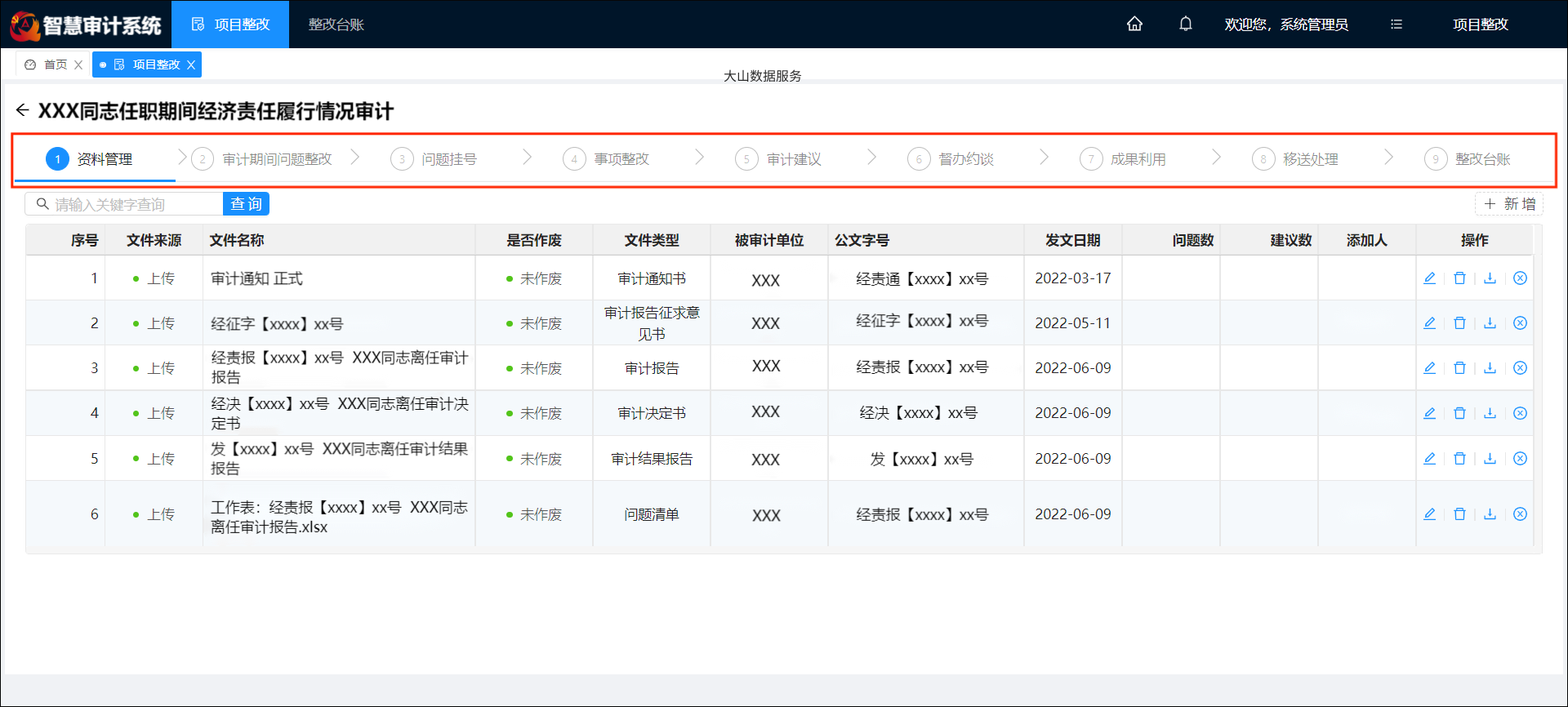Screen dimensions: 1568x707
Task: Delete row 2 经征字 file
Action: pyautogui.click(x=1460, y=323)
